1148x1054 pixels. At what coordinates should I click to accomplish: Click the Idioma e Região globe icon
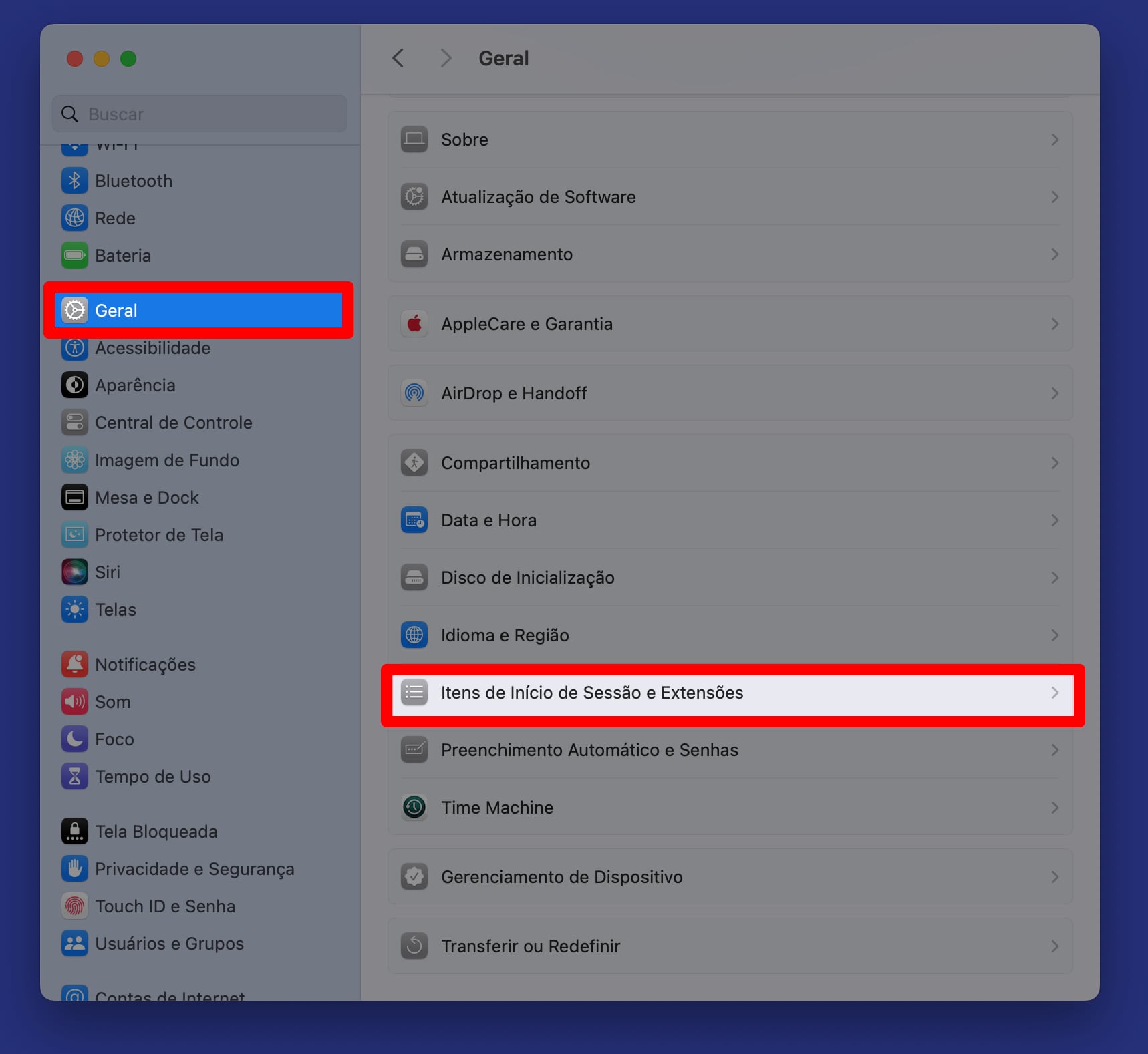[414, 635]
